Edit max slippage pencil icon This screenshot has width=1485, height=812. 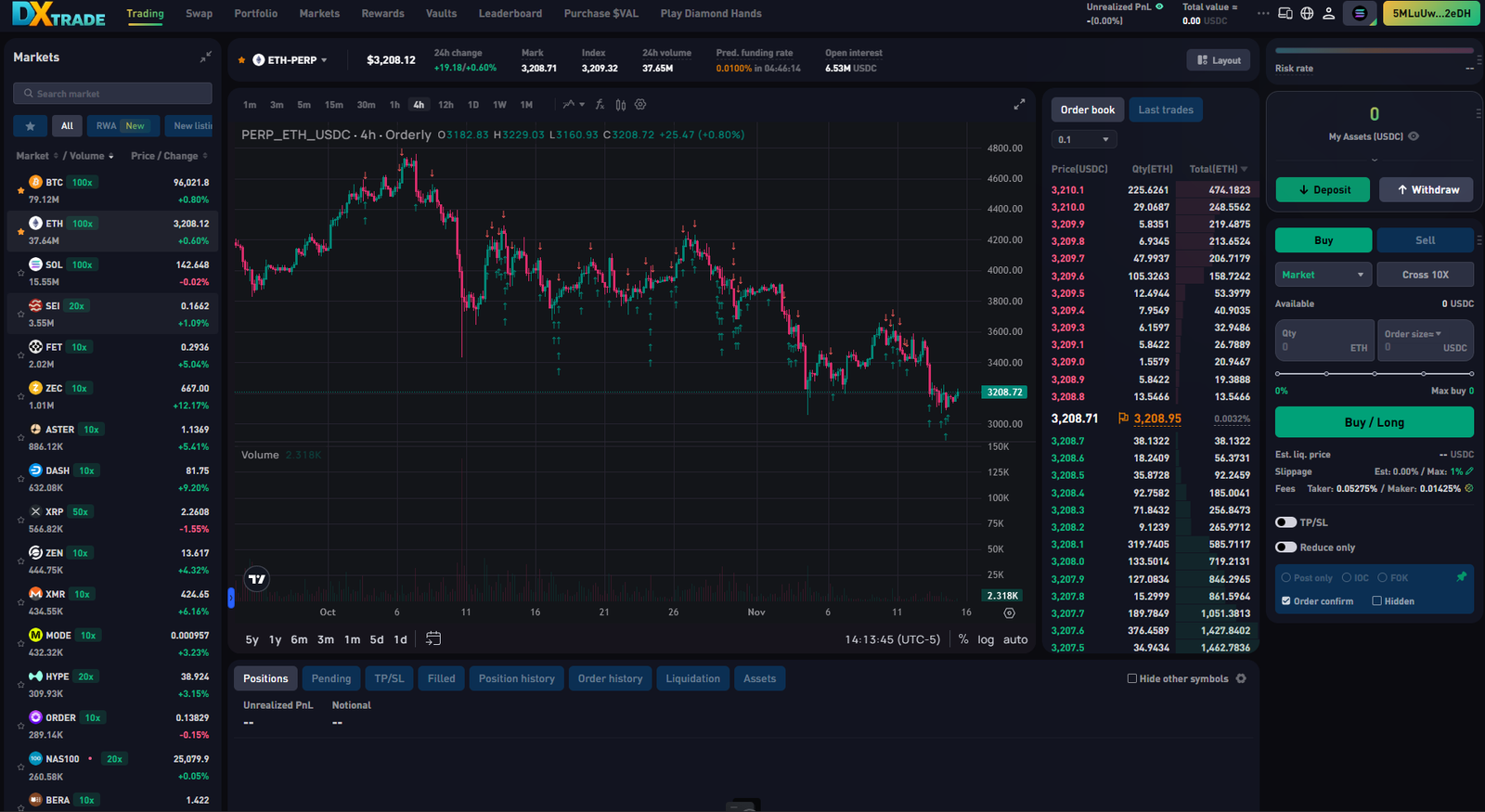tap(1469, 471)
